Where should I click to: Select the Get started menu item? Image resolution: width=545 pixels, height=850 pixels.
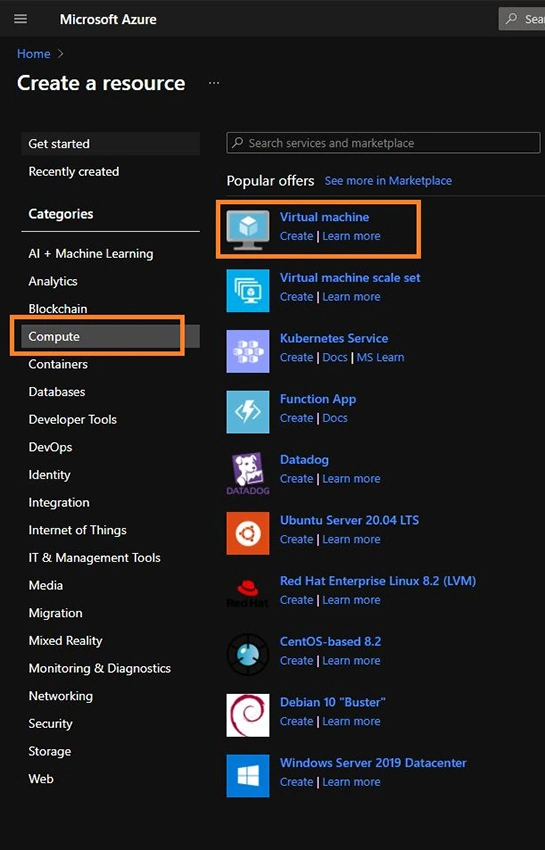[x=111, y=144]
